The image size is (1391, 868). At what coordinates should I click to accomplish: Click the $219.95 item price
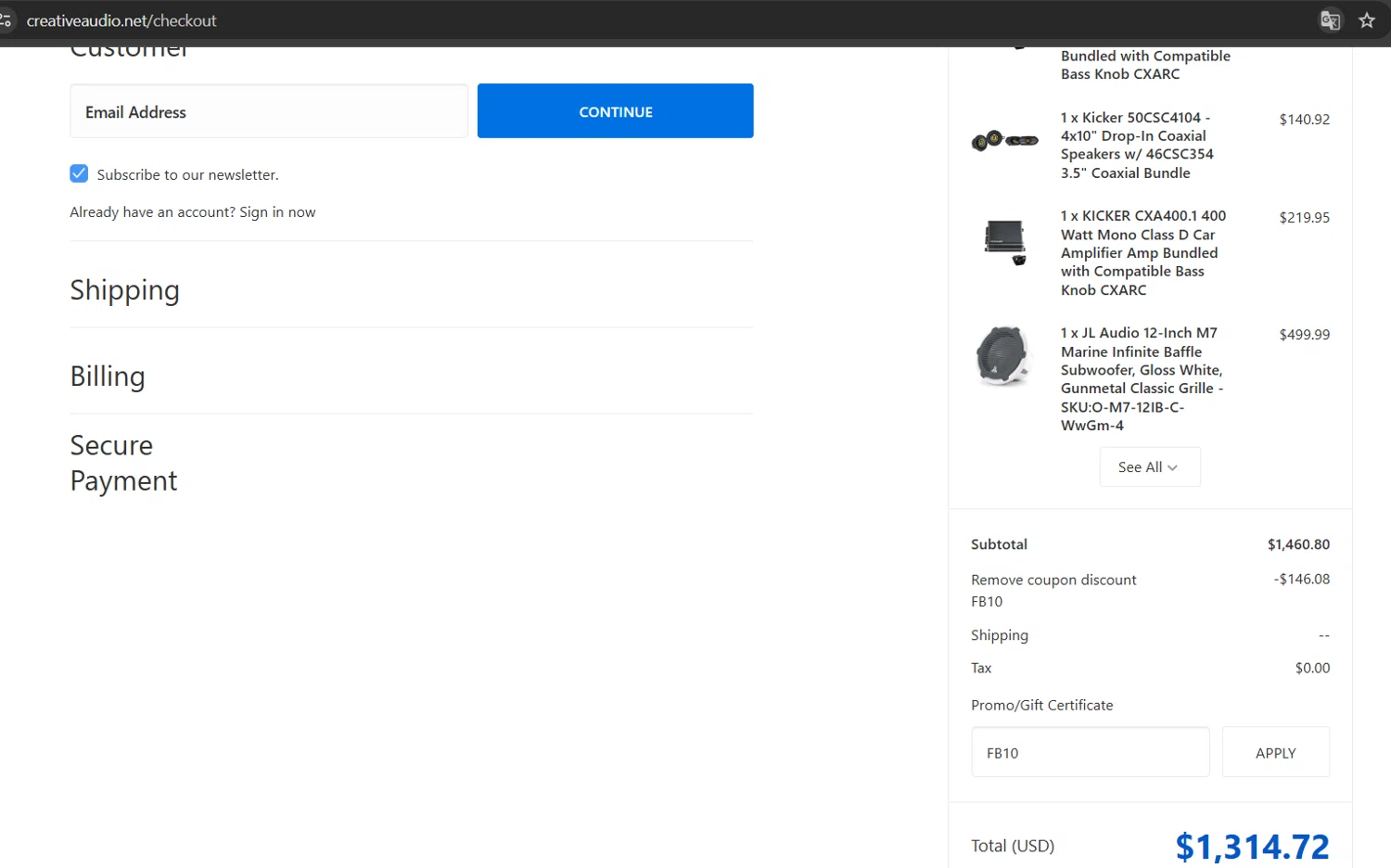click(1304, 218)
